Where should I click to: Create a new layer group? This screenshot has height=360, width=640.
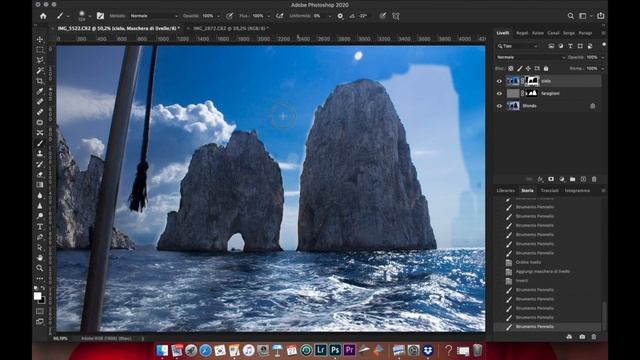[x=572, y=179]
